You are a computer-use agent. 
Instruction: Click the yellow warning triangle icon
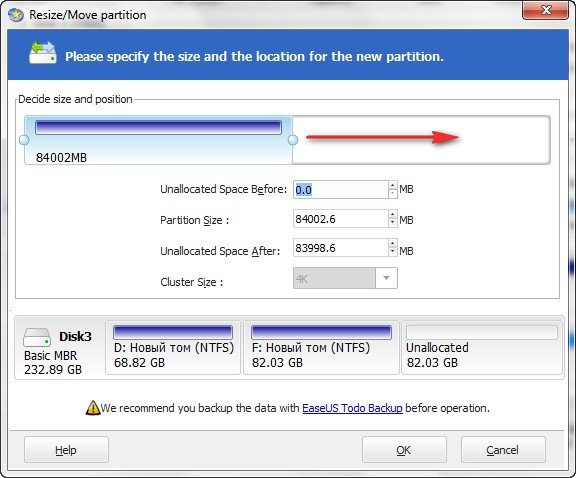pyautogui.click(x=93, y=408)
